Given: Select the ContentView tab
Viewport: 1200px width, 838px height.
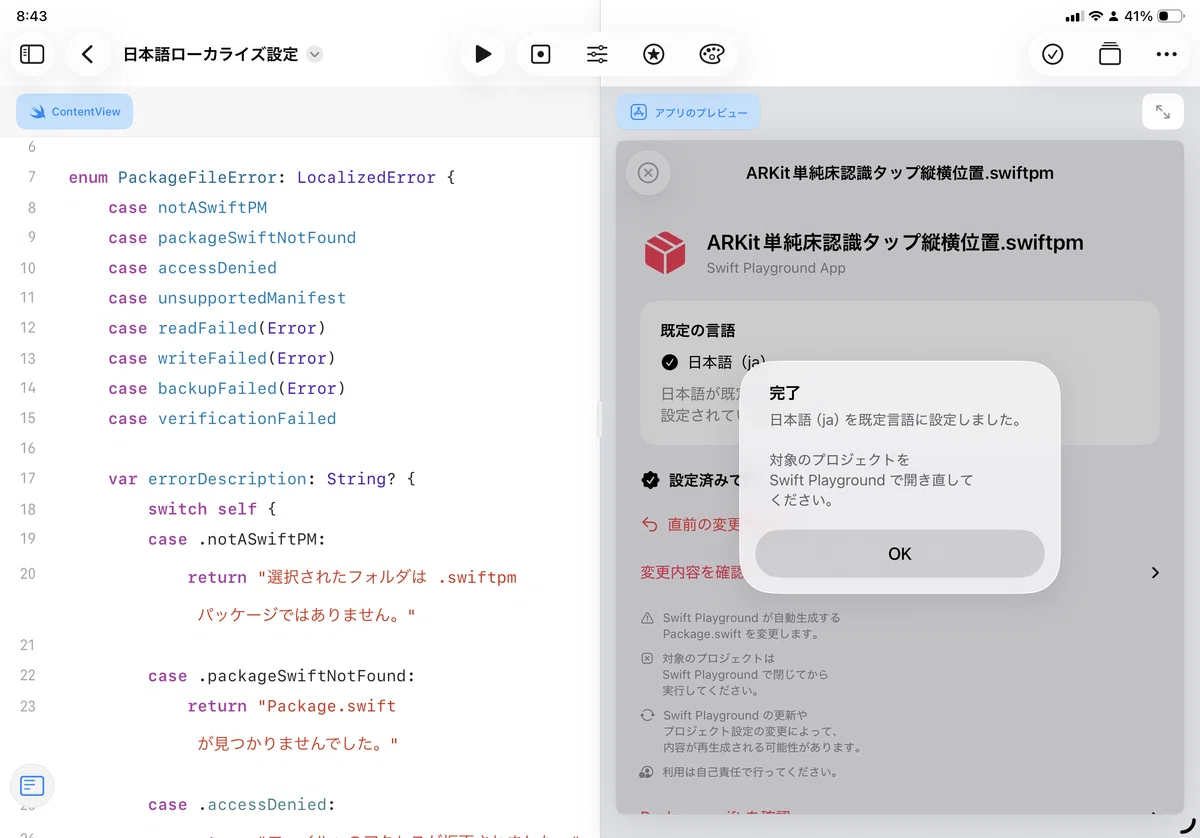Looking at the screenshot, I should (75, 112).
